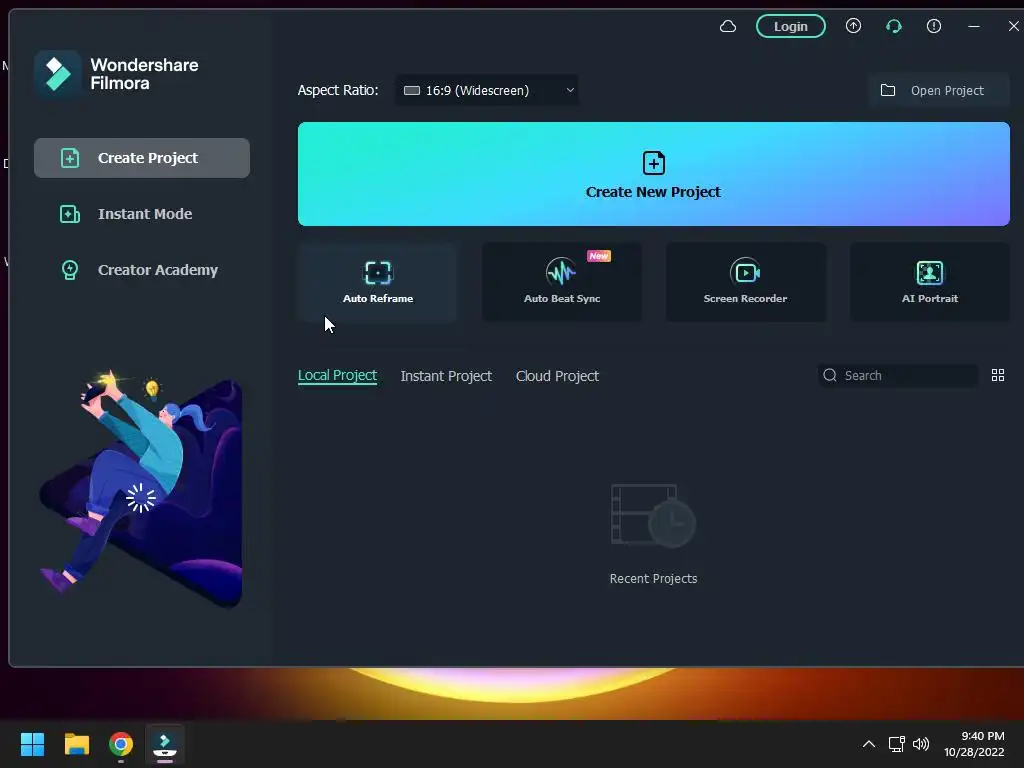1024x768 pixels.
Task: Show hidden system tray icons
Action: tap(869, 744)
